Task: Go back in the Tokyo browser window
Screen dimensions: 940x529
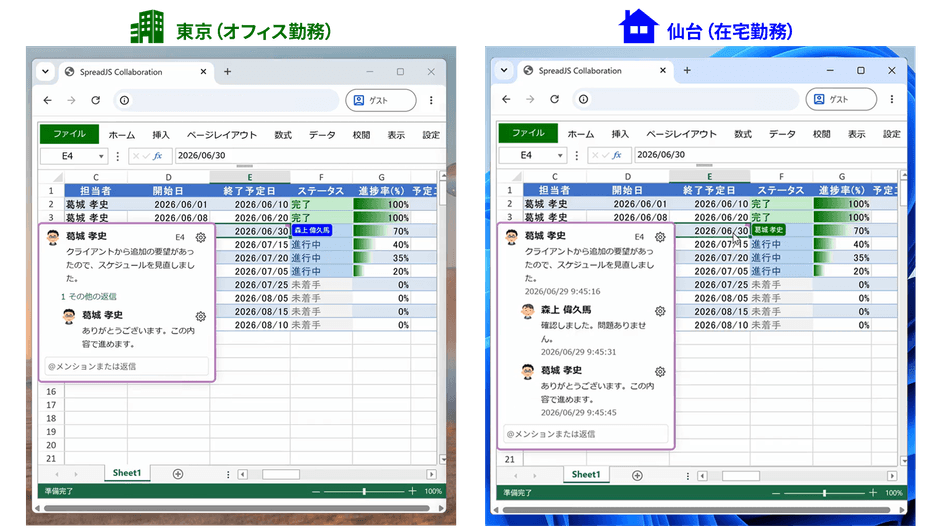Action: pyautogui.click(x=47, y=100)
